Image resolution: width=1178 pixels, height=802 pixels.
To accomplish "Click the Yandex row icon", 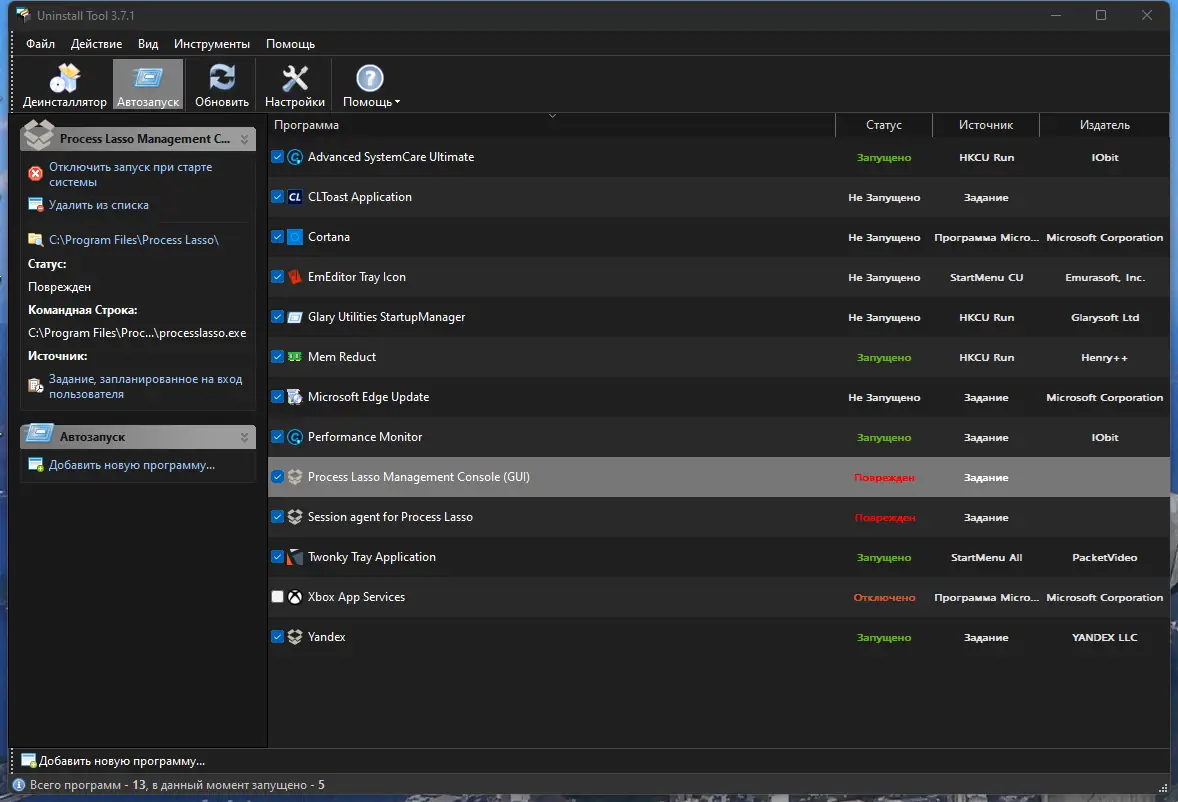I will [x=295, y=637].
